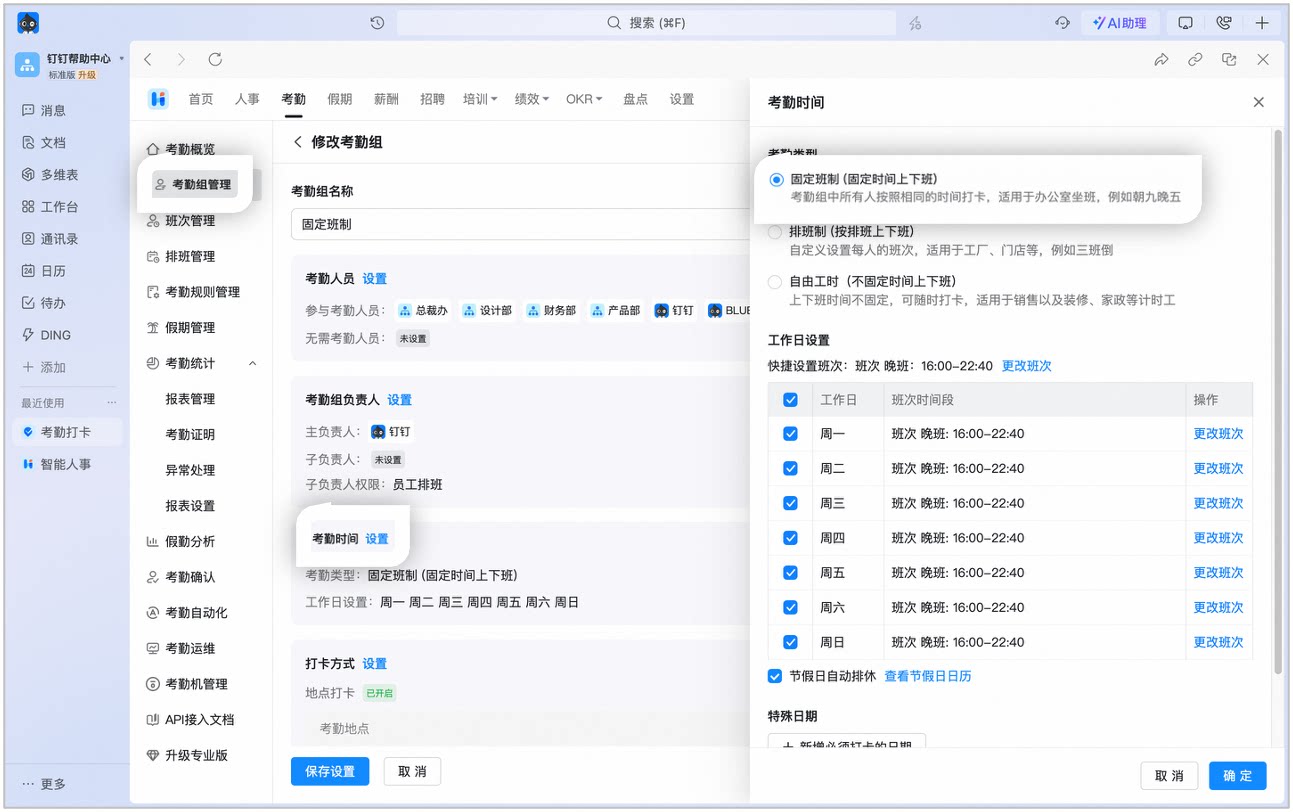Expand the 培训 dropdown menu
1293x812 pixels.
coord(480,99)
